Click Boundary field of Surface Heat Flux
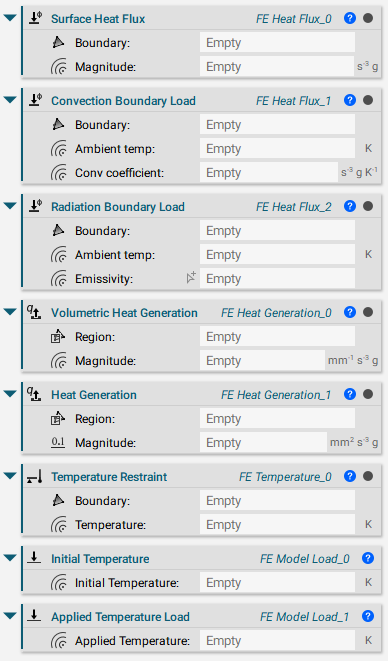This screenshot has height=661, width=388. point(277,43)
